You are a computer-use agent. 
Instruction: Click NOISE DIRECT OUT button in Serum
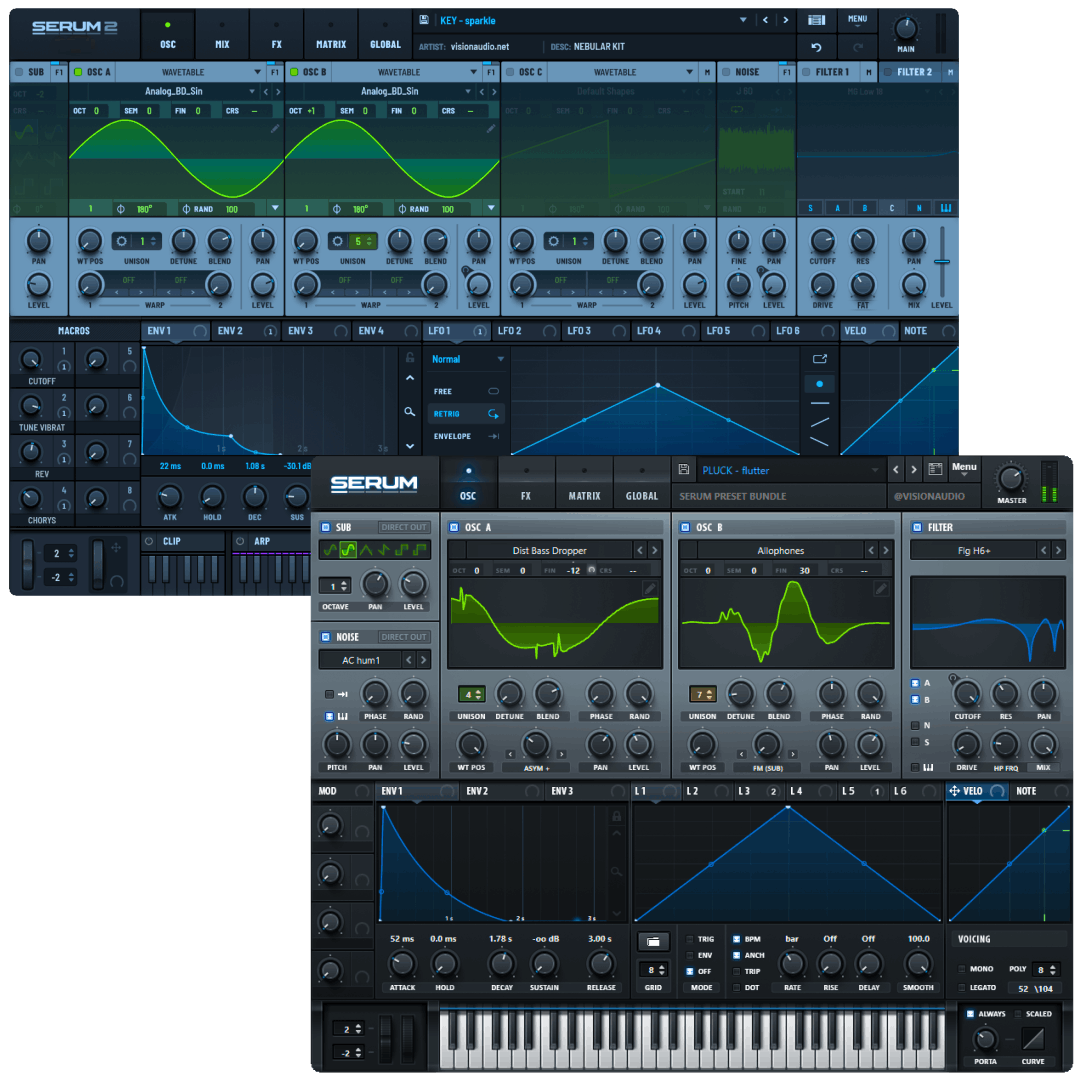click(404, 636)
